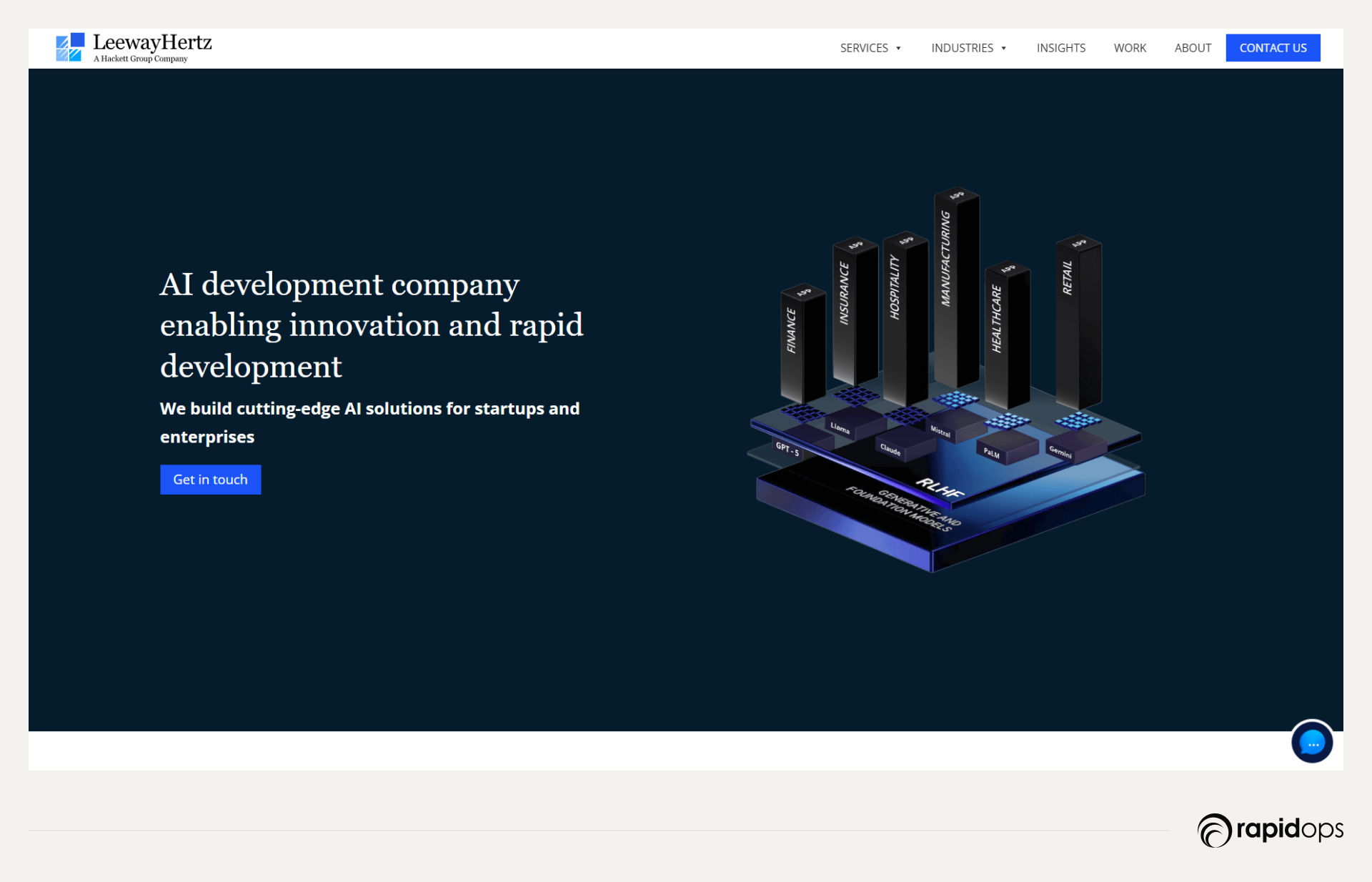Image resolution: width=1372 pixels, height=882 pixels.
Task: Click the LeewayHertz logo icon
Action: click(x=70, y=47)
